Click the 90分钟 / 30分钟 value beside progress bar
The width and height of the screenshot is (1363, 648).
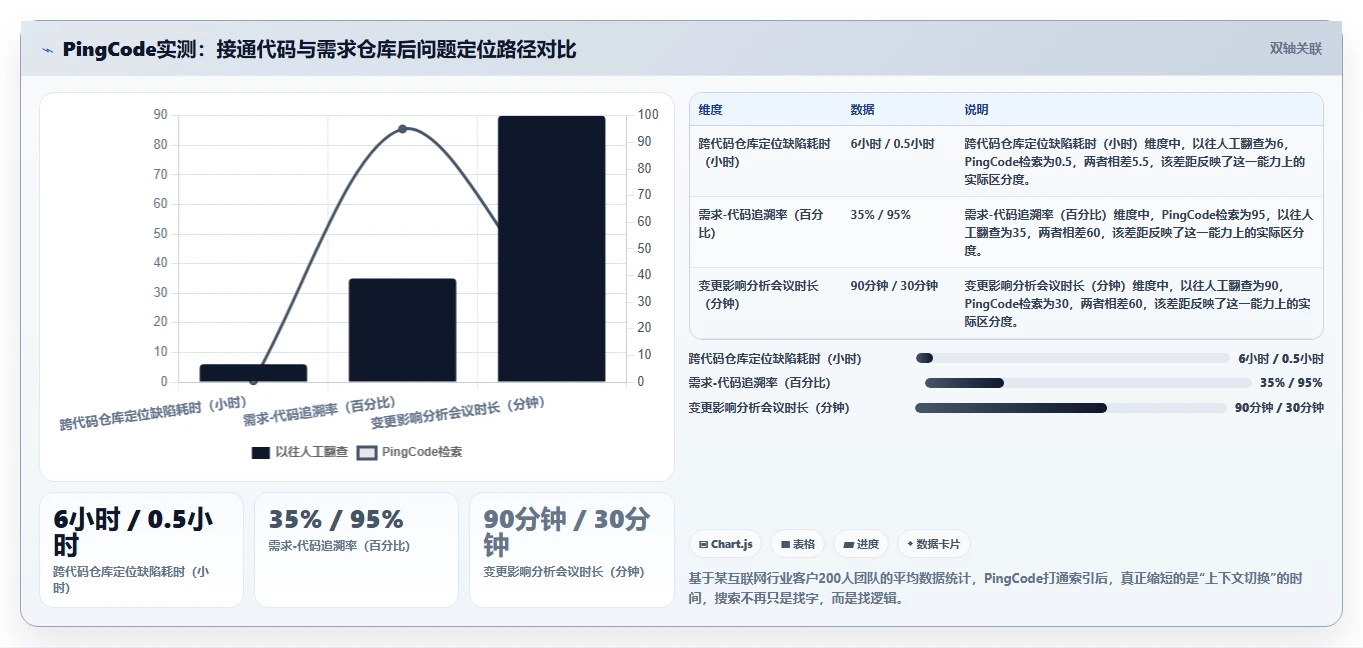click(1279, 408)
